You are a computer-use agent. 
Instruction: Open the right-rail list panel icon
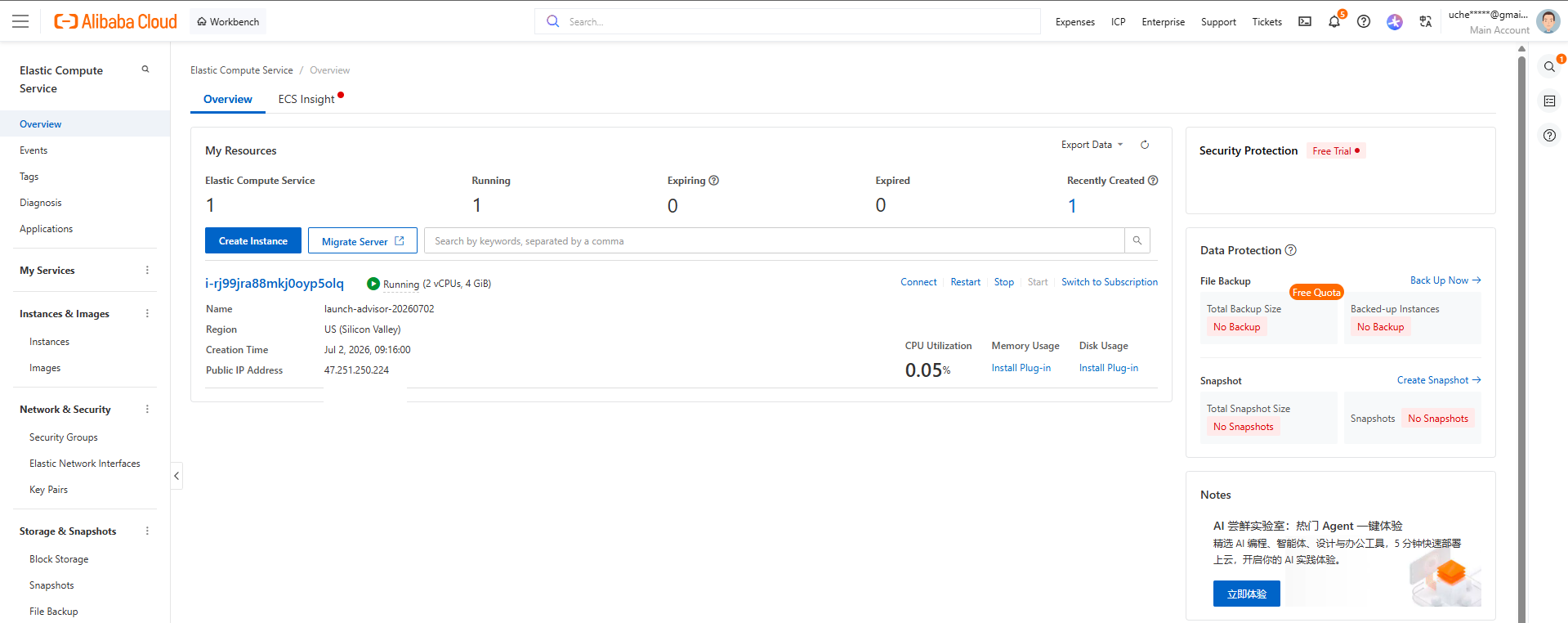[x=1549, y=101]
